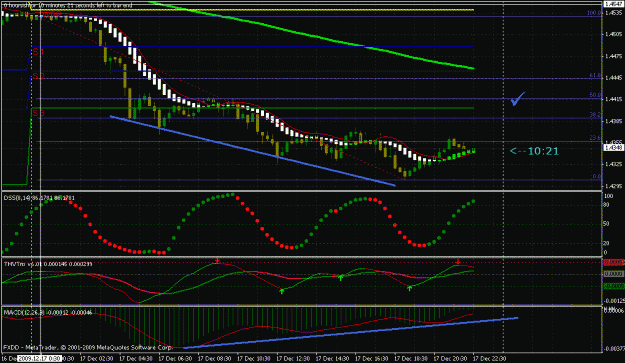
Task: Click the 17 Dec 14:30 time label
Action: [x=332, y=358]
